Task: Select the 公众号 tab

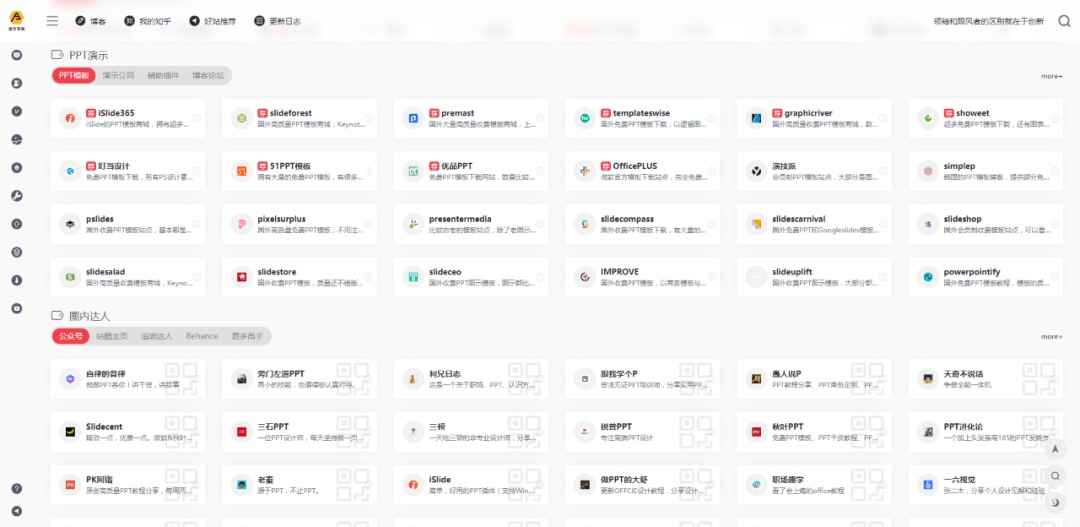Action: tap(71, 336)
